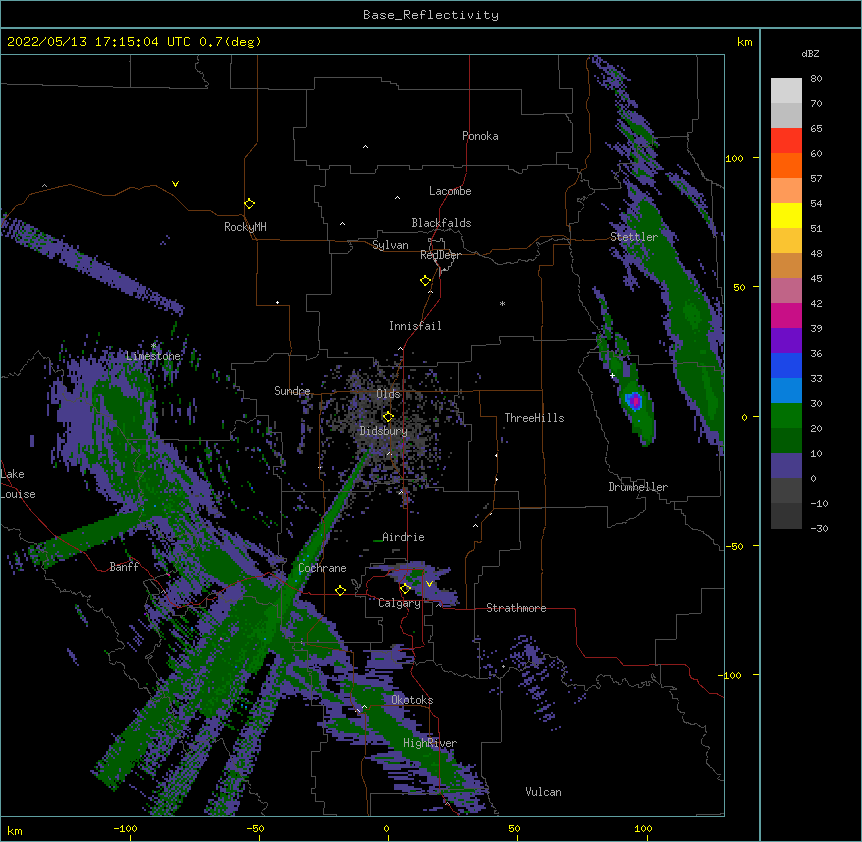Click the Innisfail label
862x842 pixels.
pos(415,326)
